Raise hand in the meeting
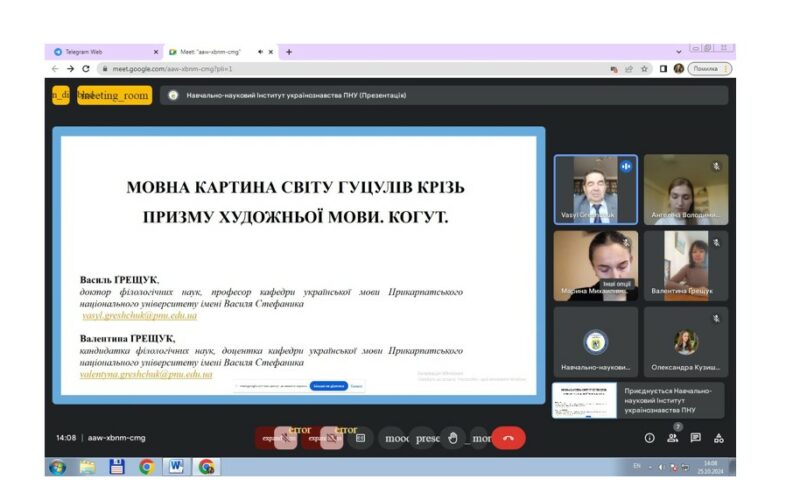Viewport: 800px width, 500px height. click(x=452, y=438)
